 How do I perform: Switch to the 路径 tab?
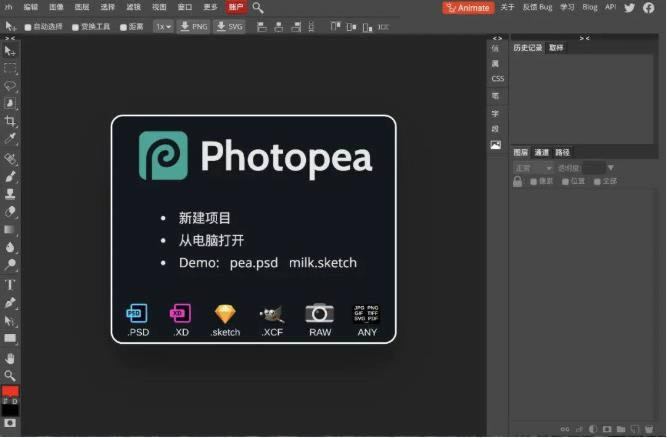(562, 152)
